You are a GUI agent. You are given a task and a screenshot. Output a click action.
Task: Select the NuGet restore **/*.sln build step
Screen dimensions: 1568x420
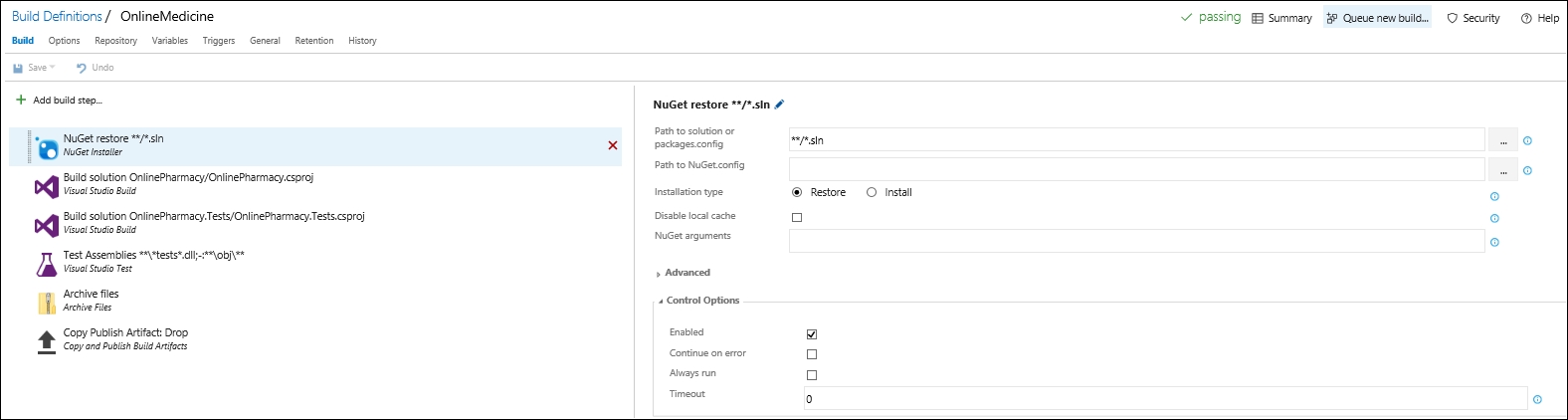[315, 146]
